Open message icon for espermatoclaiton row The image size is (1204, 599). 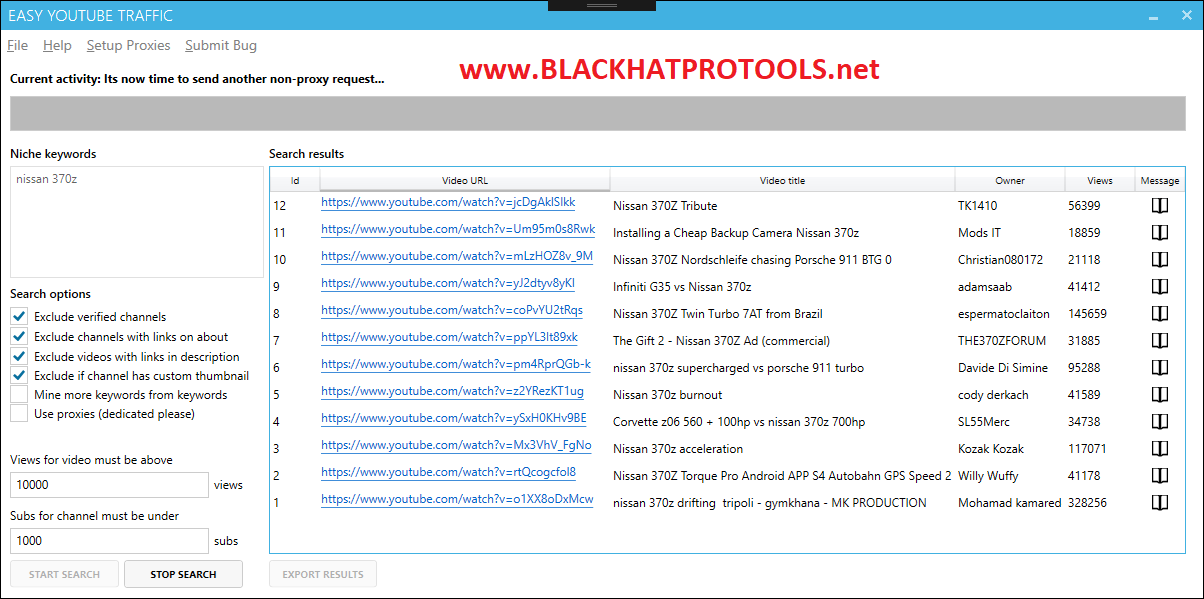click(x=1159, y=313)
